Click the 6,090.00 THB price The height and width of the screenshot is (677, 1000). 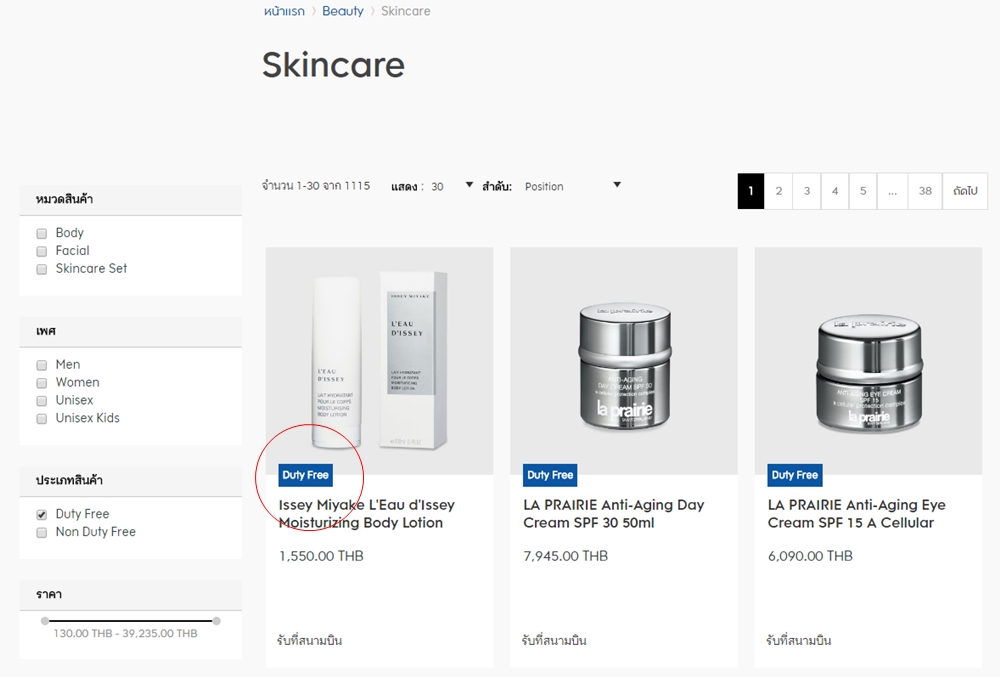pyautogui.click(x=810, y=556)
